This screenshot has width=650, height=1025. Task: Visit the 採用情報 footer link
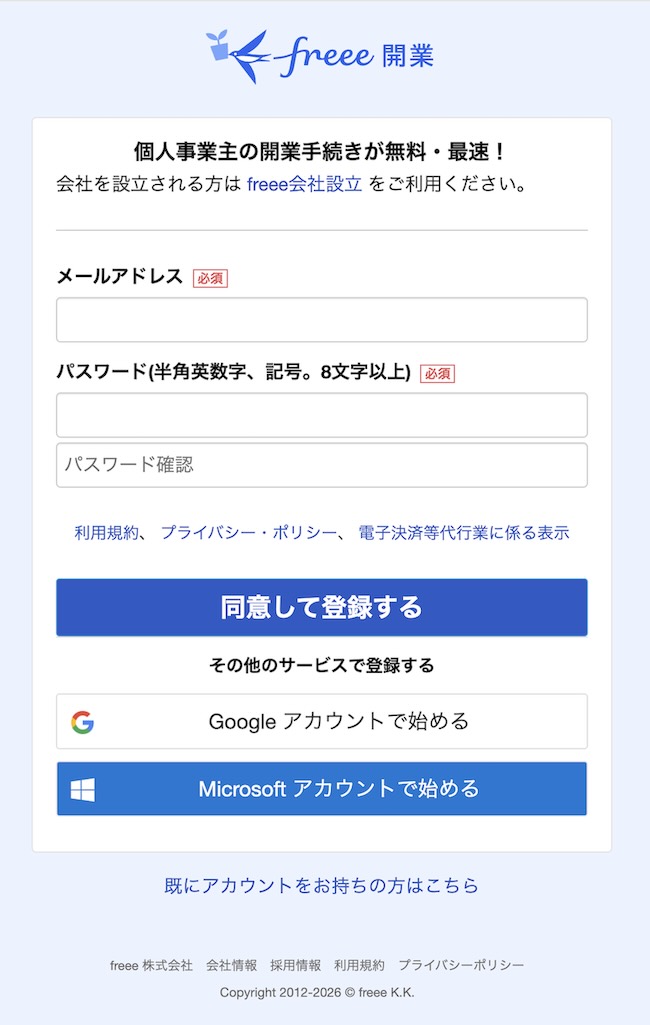296,966
